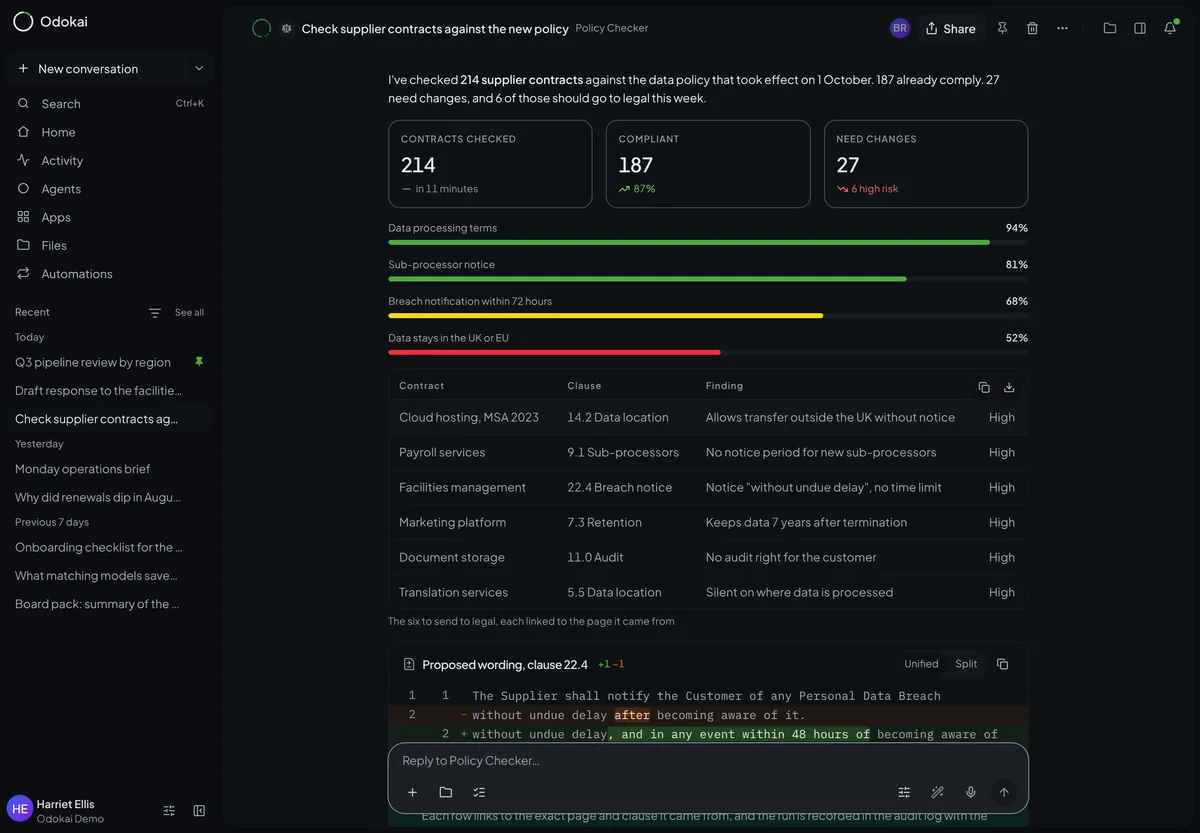1200x833 pixels.
Task: Click the checklist icon in composer
Action: pos(479,792)
